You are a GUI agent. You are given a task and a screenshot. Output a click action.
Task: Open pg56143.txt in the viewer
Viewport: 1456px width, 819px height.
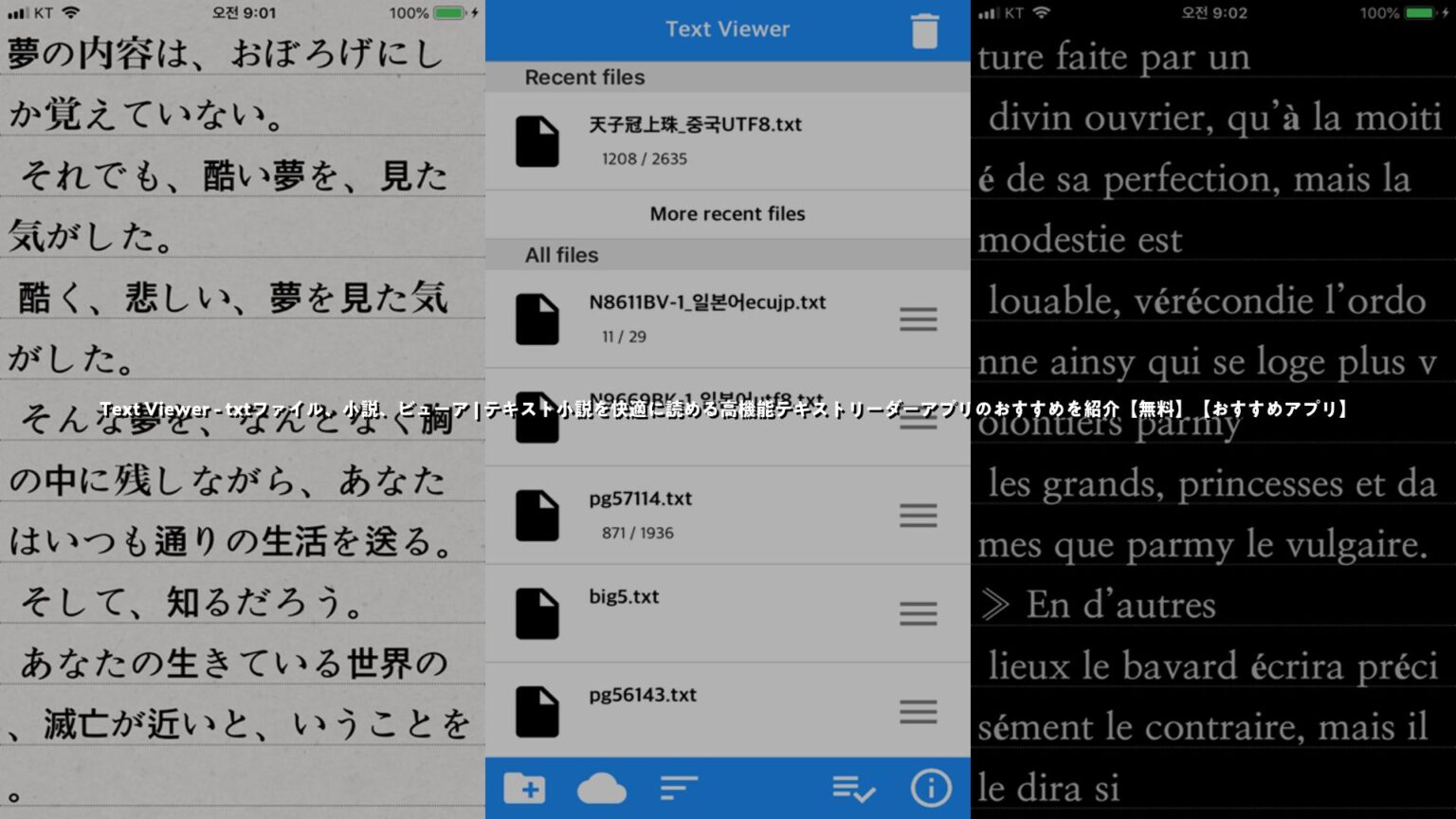642,695
